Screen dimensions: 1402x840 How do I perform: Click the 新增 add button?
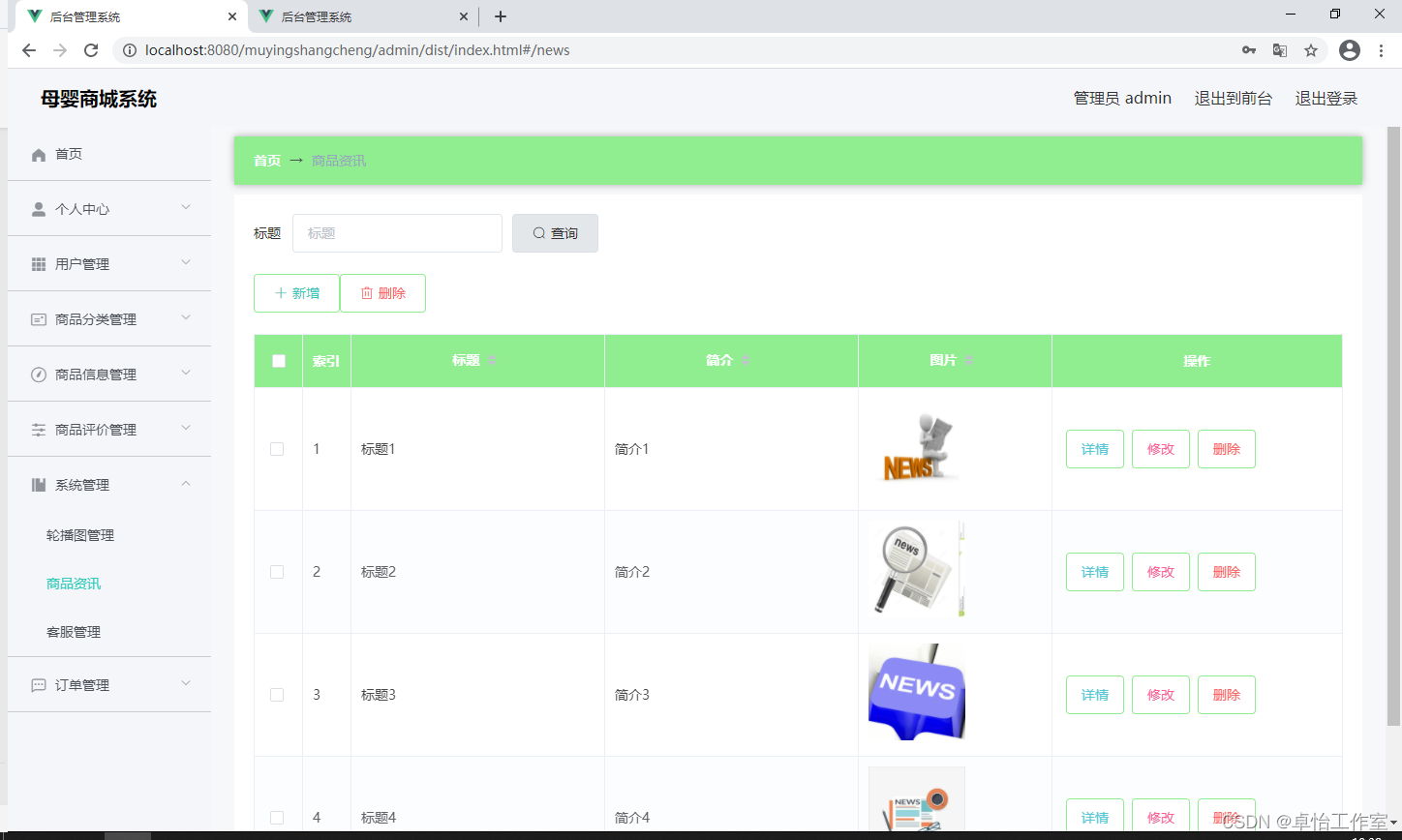(296, 292)
